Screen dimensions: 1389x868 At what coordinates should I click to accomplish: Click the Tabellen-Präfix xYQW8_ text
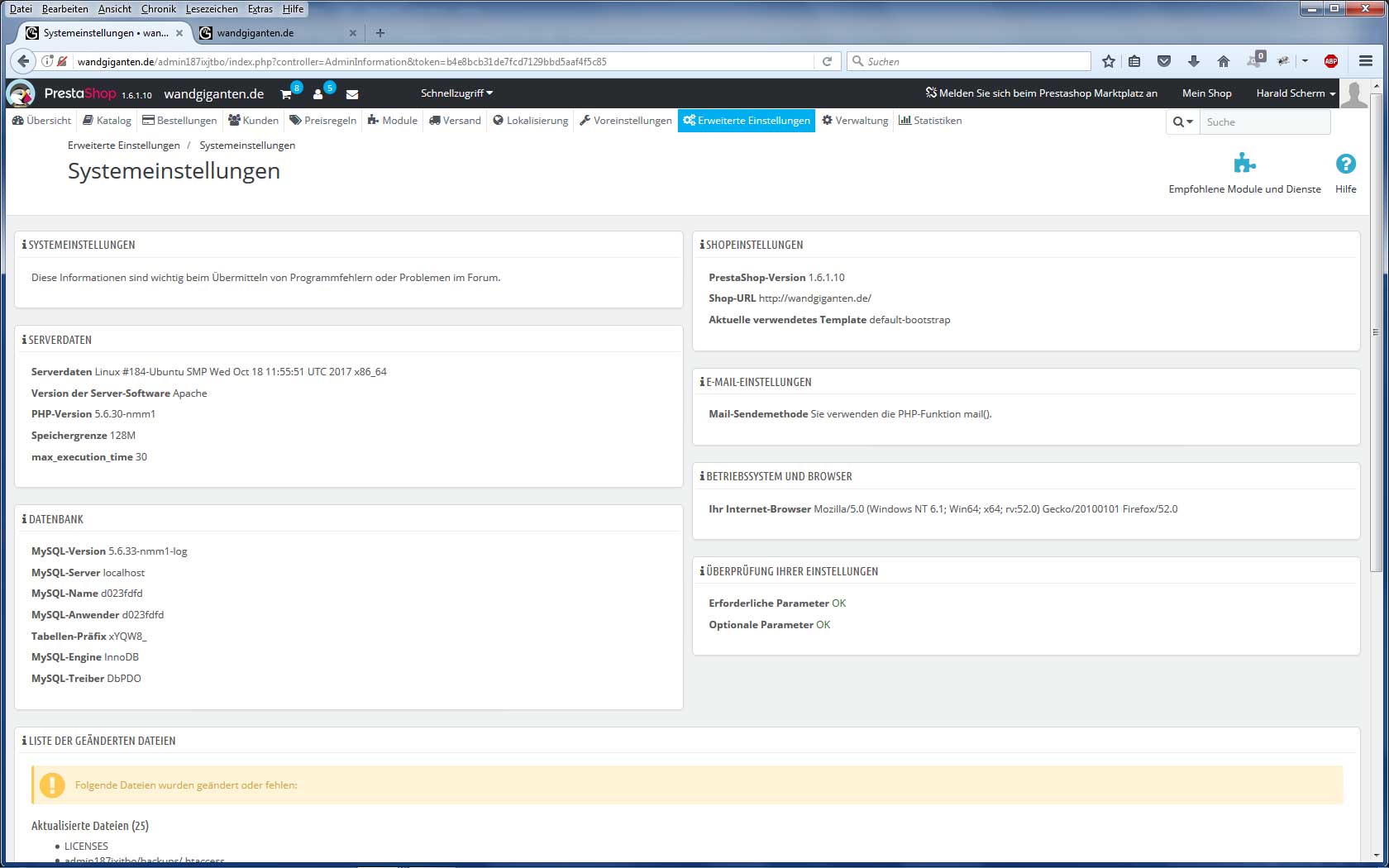(x=89, y=637)
